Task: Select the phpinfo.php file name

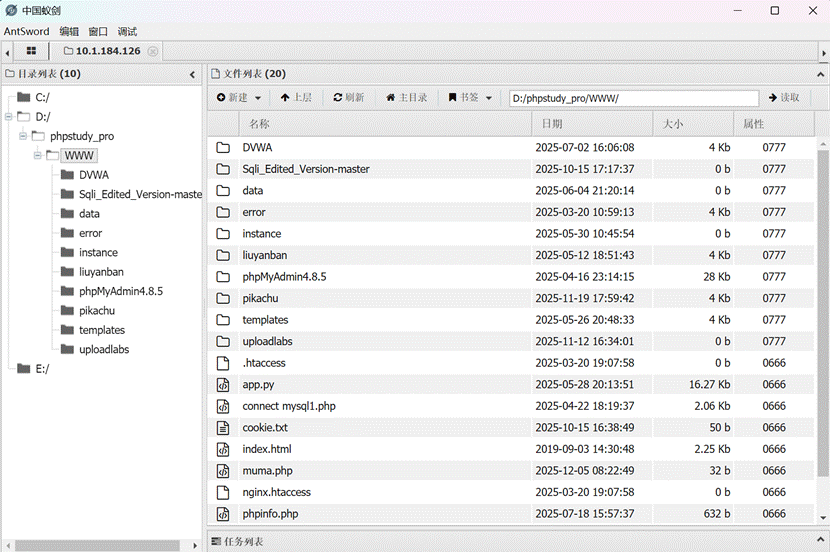Action: point(270,514)
